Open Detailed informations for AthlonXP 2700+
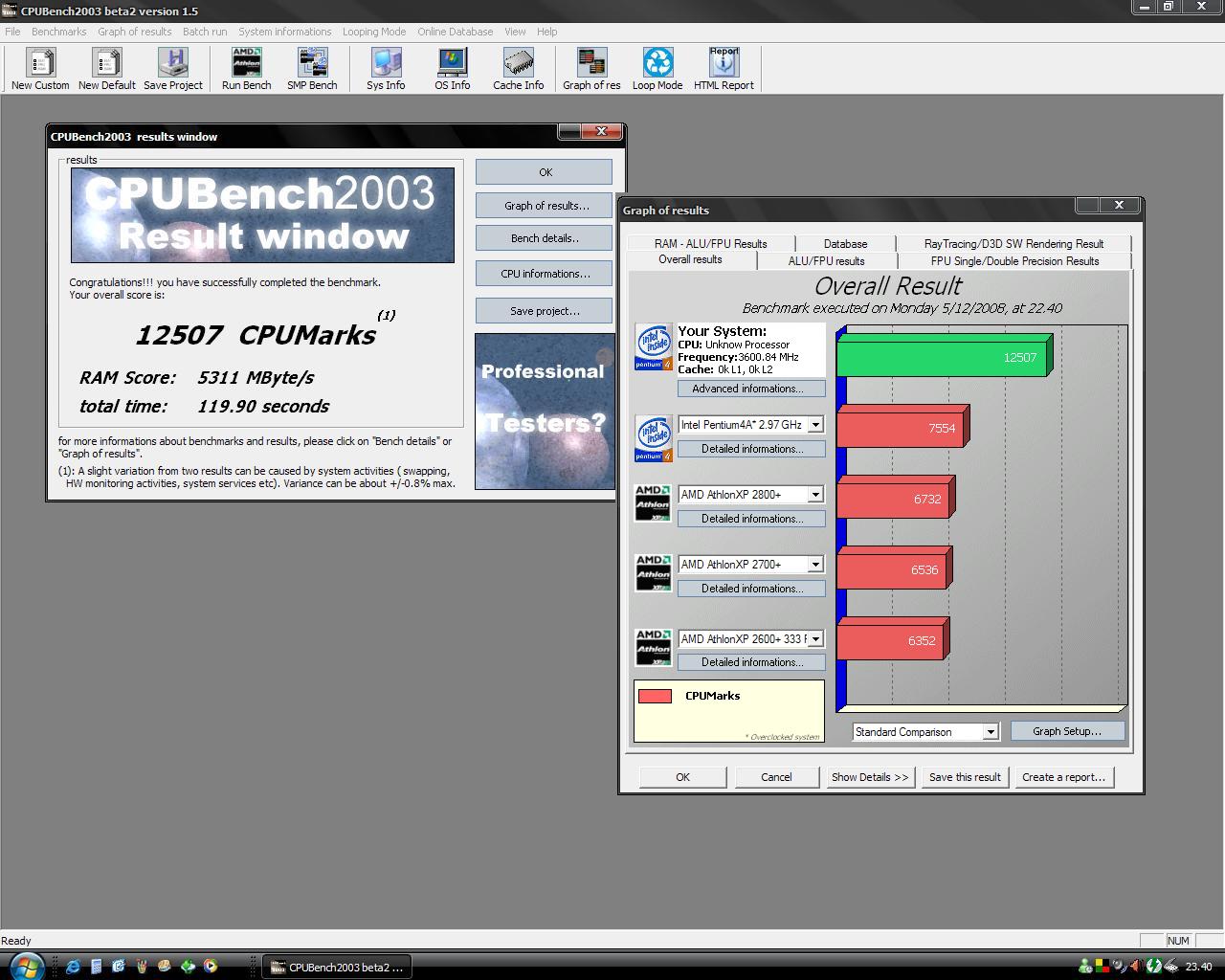Image resolution: width=1225 pixels, height=980 pixels. point(752,589)
